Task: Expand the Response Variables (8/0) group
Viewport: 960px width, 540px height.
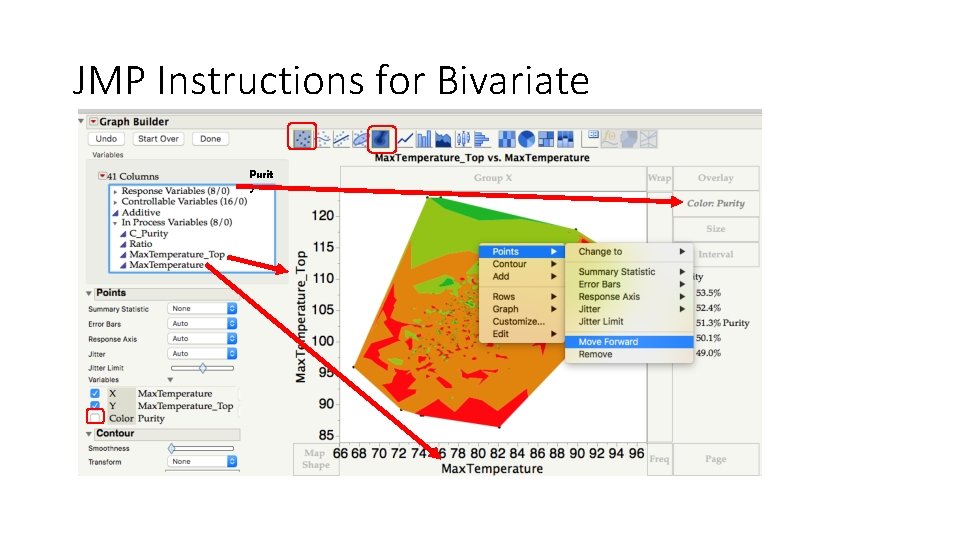Action: tap(115, 191)
